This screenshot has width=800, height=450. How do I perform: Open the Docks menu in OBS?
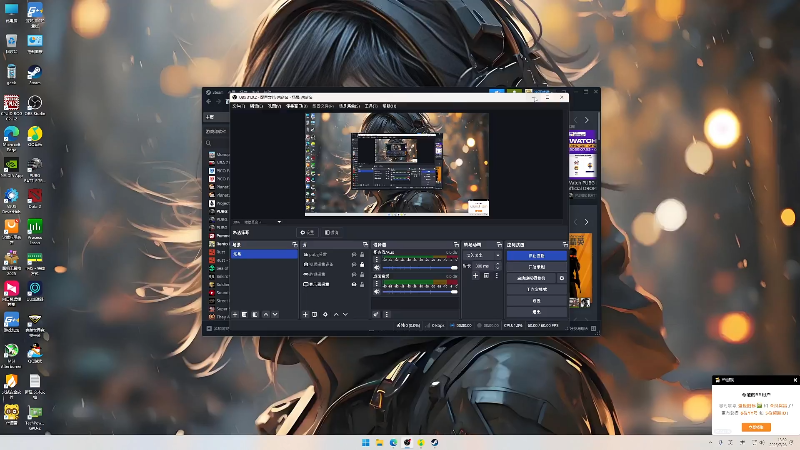point(296,106)
